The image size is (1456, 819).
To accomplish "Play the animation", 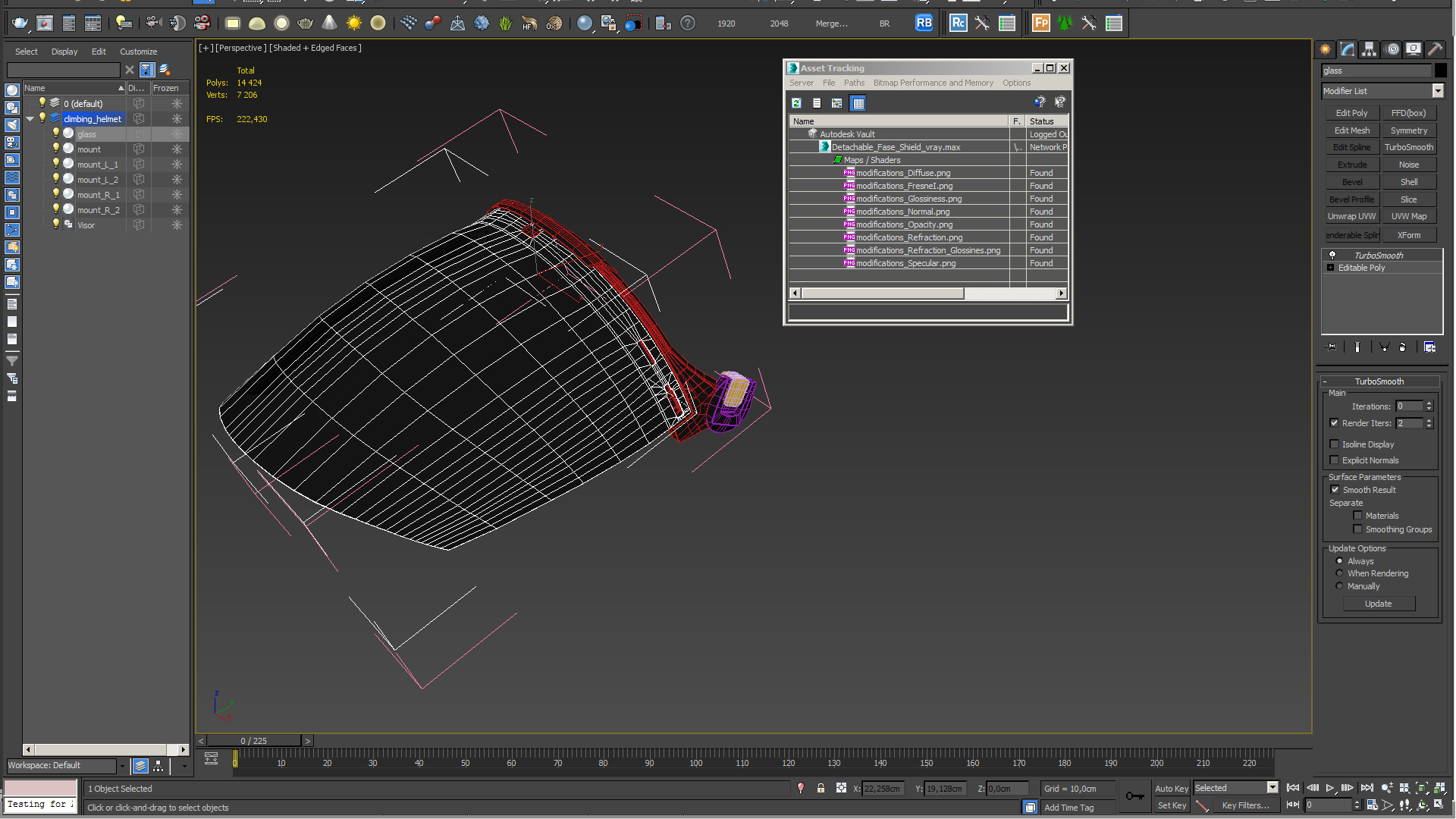I will click(x=1329, y=789).
